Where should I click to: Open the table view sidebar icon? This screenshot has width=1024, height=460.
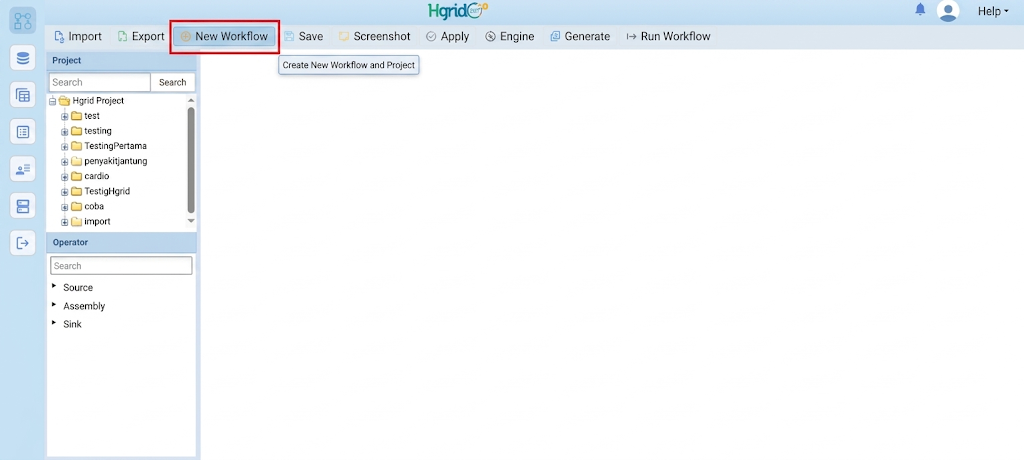pyautogui.click(x=23, y=95)
